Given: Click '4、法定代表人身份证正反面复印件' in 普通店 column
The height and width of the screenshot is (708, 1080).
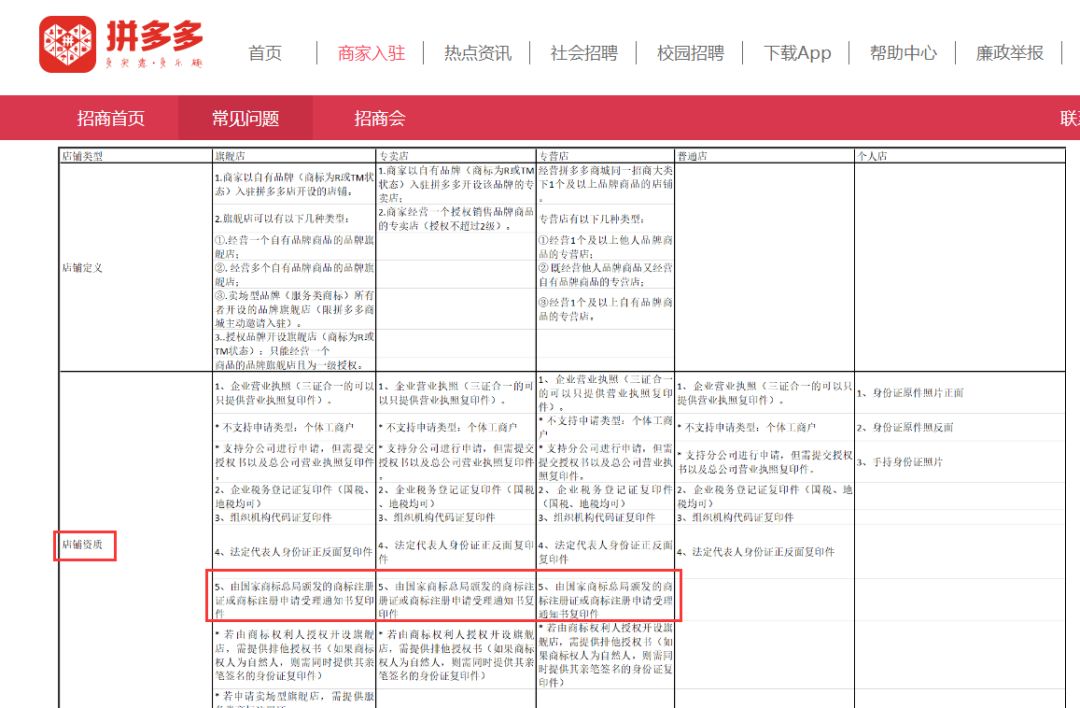Looking at the screenshot, I should pyautogui.click(x=756, y=551).
